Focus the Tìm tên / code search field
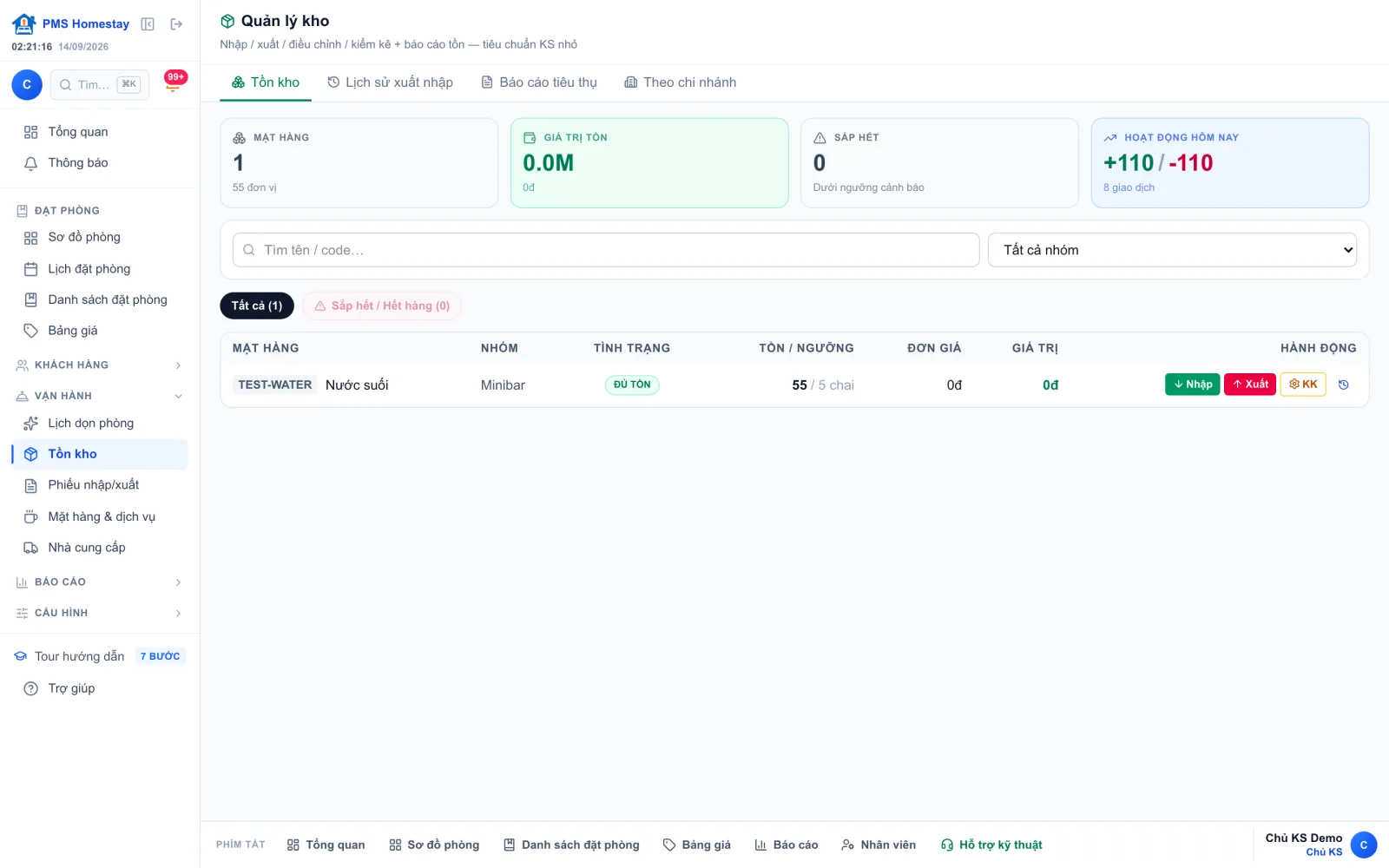The image size is (1389, 868). [x=606, y=250]
